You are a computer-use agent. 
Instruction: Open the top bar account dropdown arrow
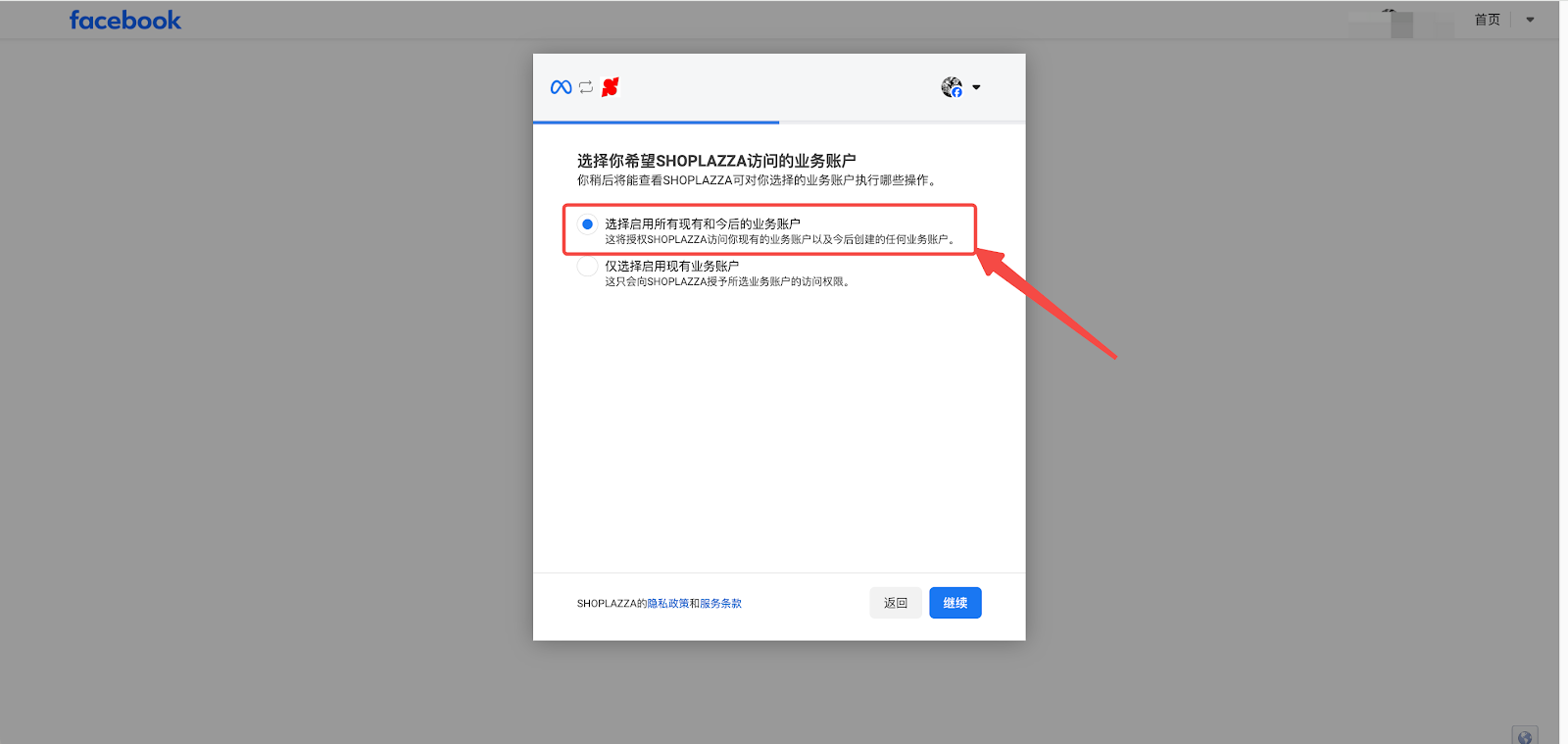pyautogui.click(x=1530, y=20)
